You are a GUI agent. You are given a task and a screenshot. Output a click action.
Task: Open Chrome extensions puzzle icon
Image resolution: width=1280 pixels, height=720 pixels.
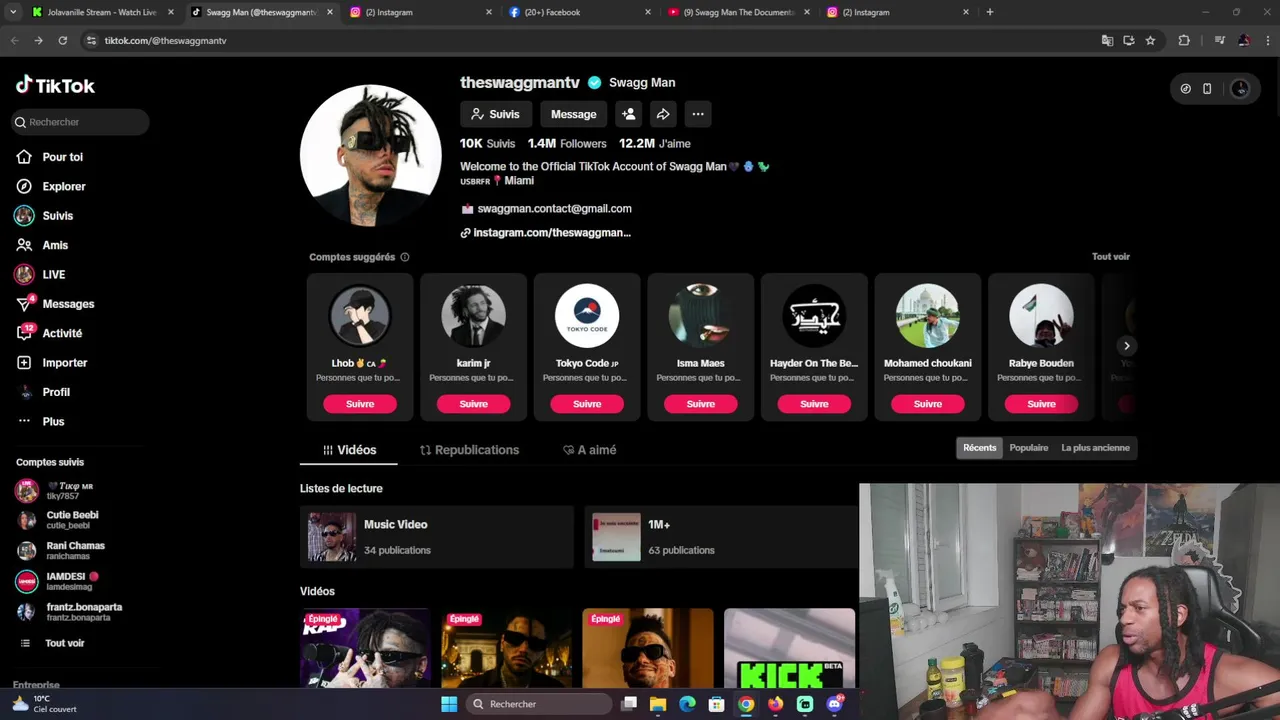[x=1184, y=40]
